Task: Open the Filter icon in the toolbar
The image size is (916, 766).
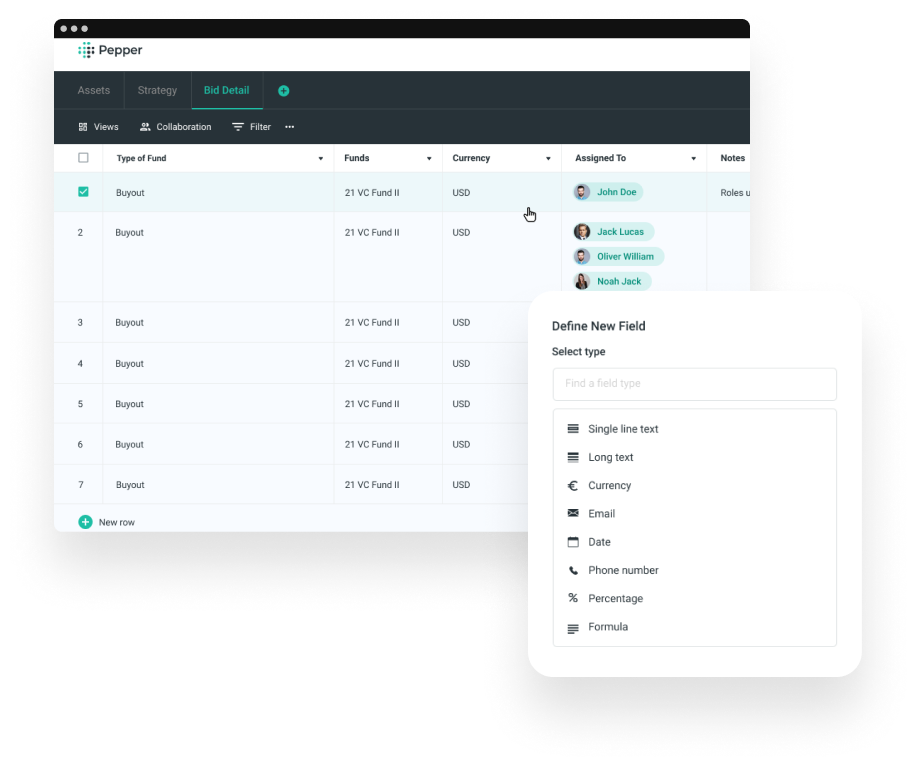Action: [x=238, y=127]
